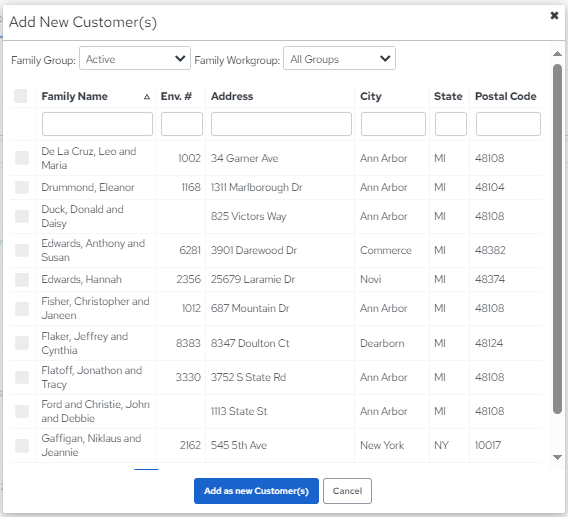The width and height of the screenshot is (568, 517).
Task: Click the Address column header
Action: click(x=232, y=96)
